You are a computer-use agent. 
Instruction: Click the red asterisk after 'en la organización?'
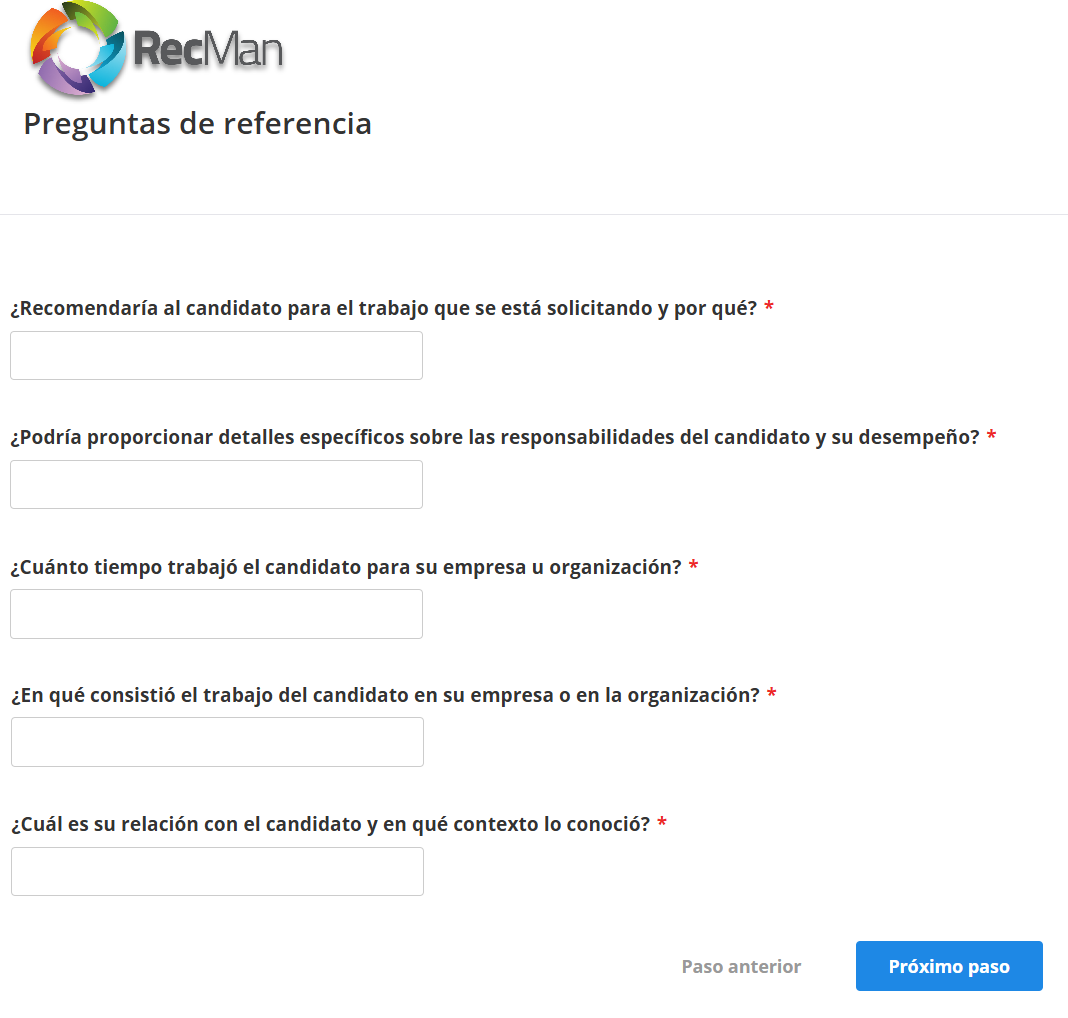coord(772,695)
